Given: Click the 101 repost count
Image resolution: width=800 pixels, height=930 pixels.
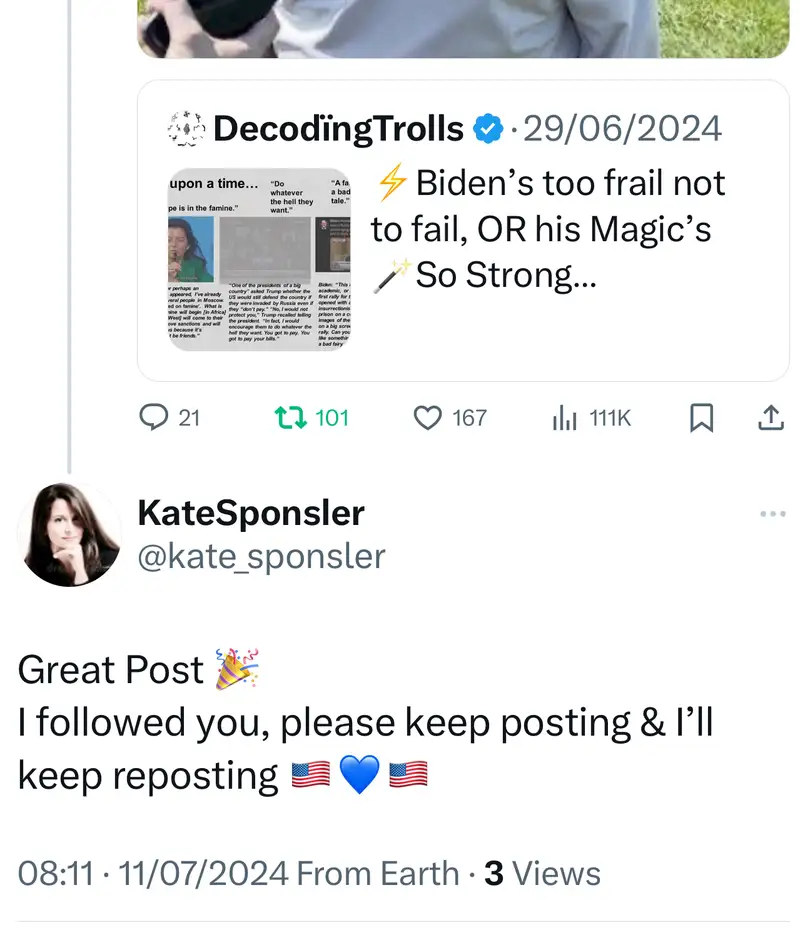Looking at the screenshot, I should (x=332, y=418).
